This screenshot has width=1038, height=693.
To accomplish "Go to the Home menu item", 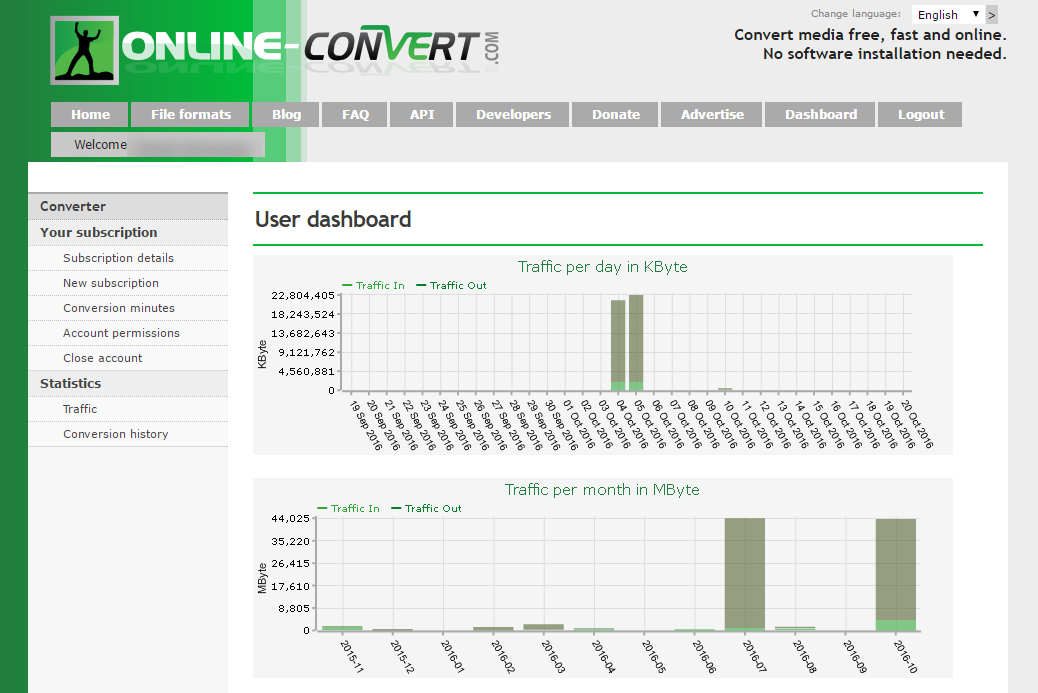I will tap(90, 115).
